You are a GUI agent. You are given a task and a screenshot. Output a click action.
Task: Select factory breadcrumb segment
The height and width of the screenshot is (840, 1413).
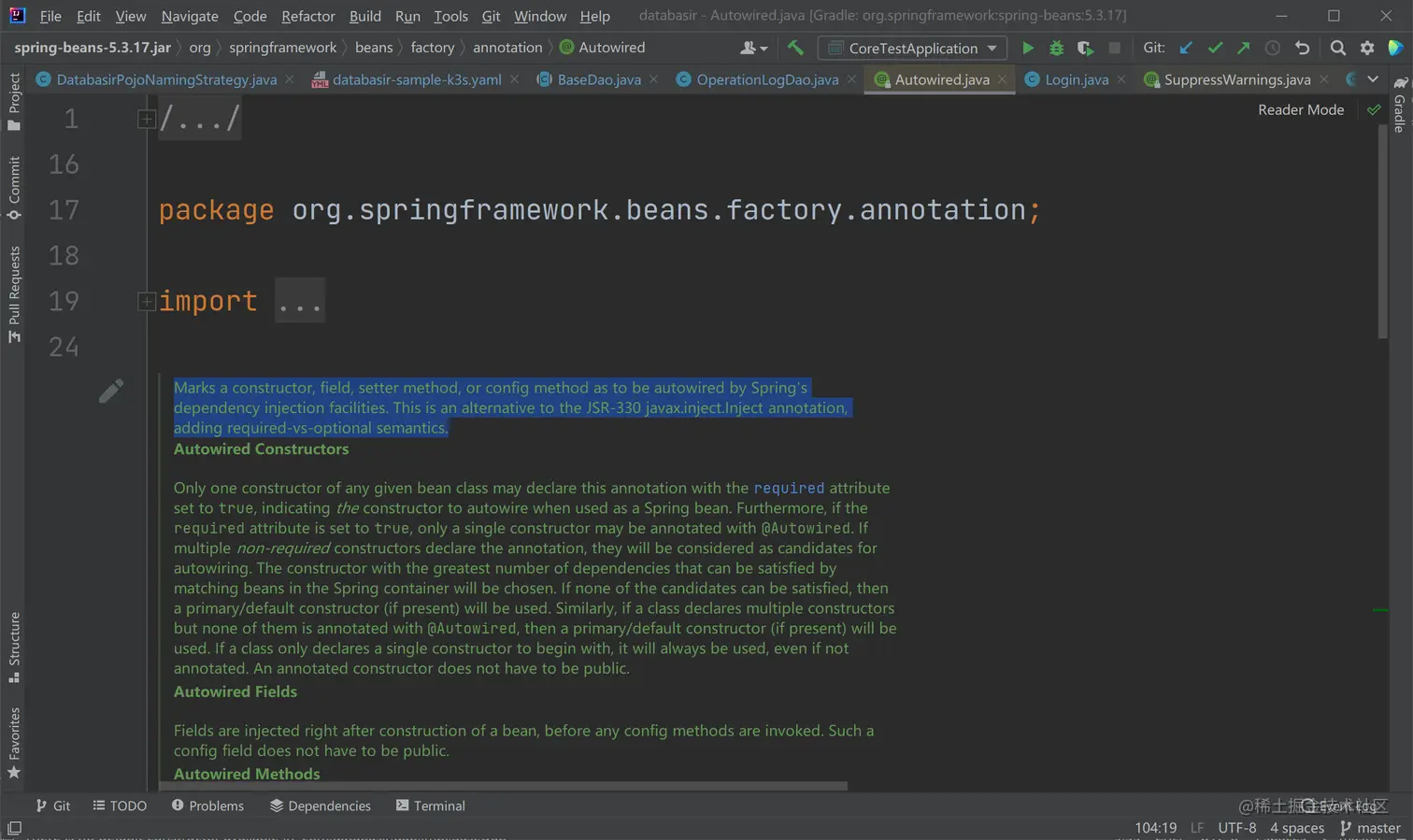[x=433, y=48]
